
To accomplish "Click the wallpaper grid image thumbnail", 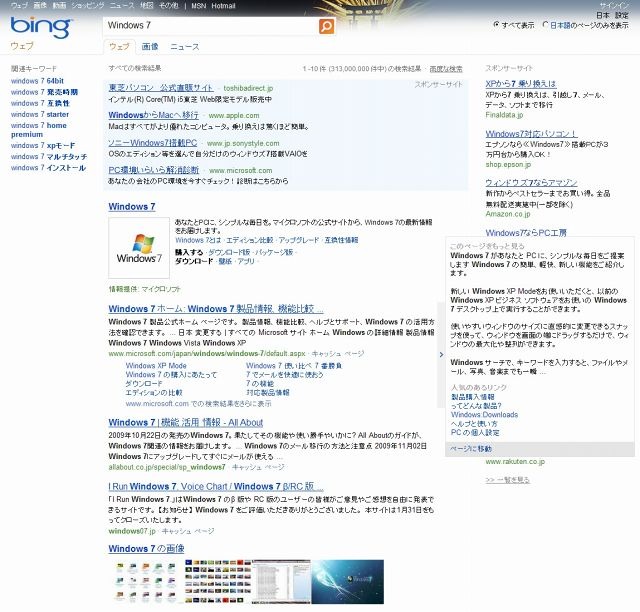I will 218,582.
